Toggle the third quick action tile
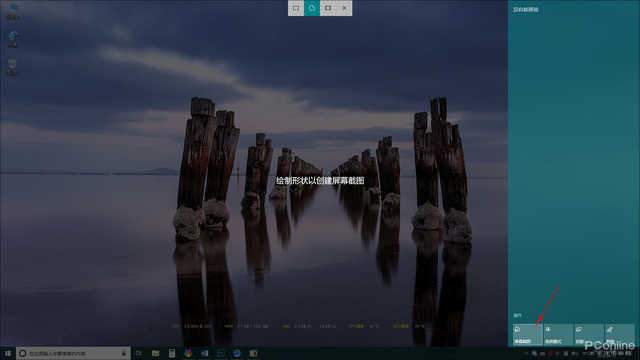 click(589, 335)
